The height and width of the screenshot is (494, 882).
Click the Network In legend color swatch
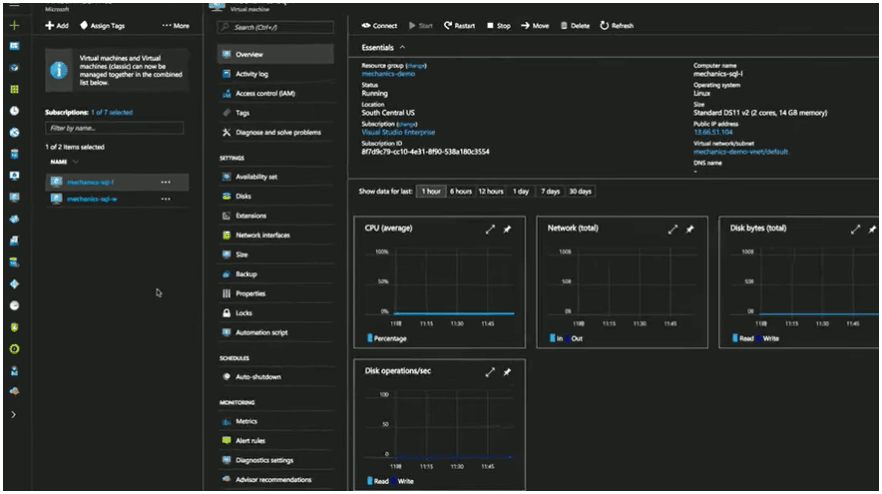point(552,338)
